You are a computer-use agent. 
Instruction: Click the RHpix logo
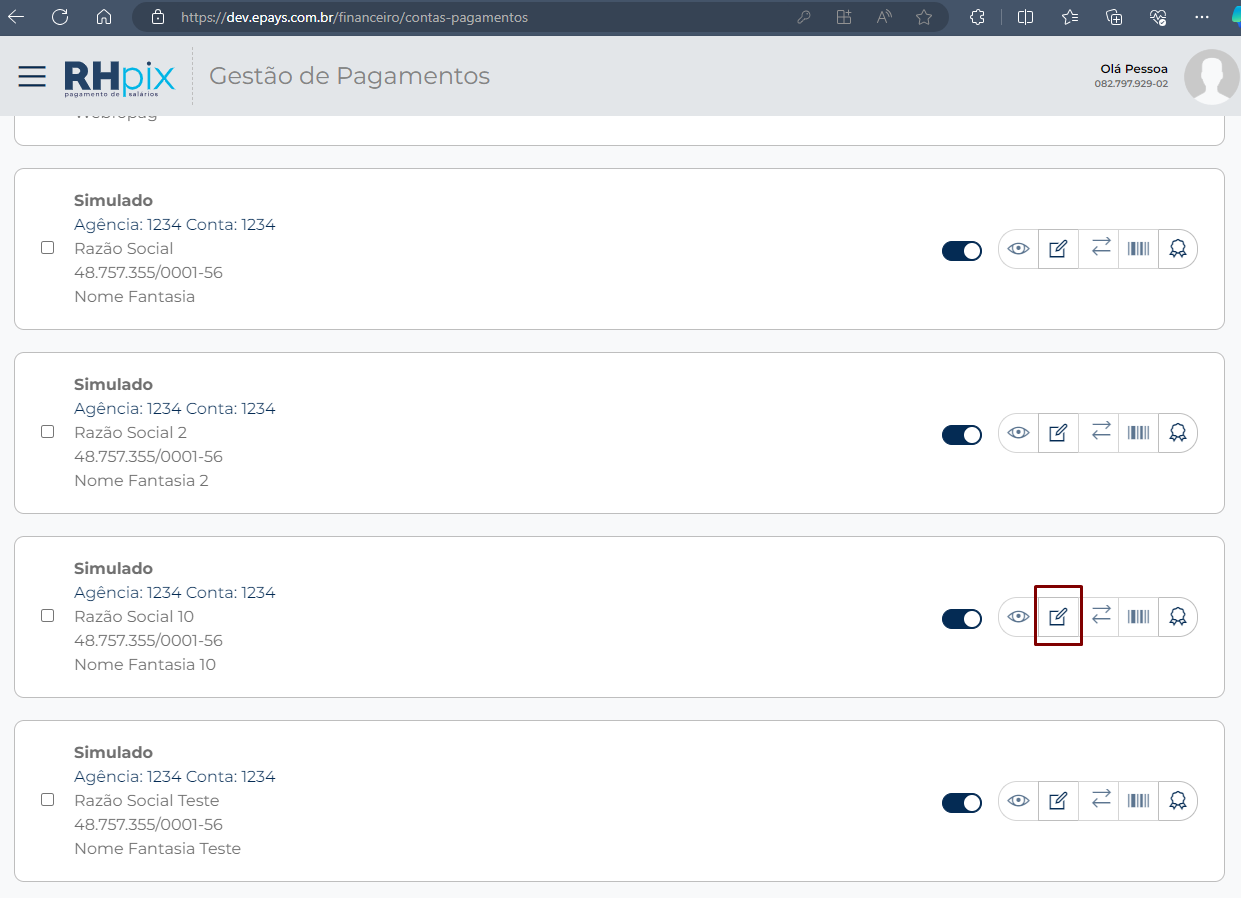(x=120, y=78)
